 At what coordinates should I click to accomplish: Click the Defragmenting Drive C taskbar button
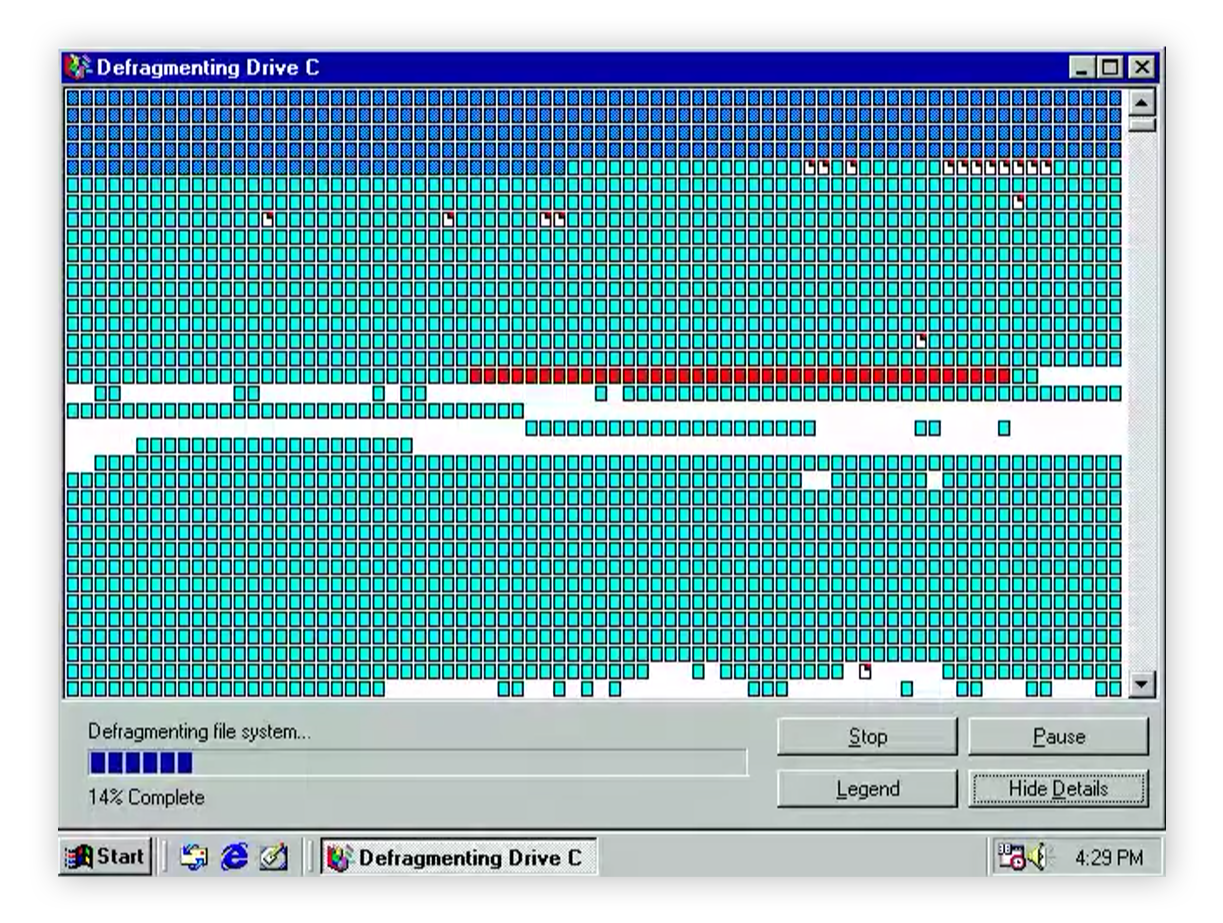[x=458, y=857]
